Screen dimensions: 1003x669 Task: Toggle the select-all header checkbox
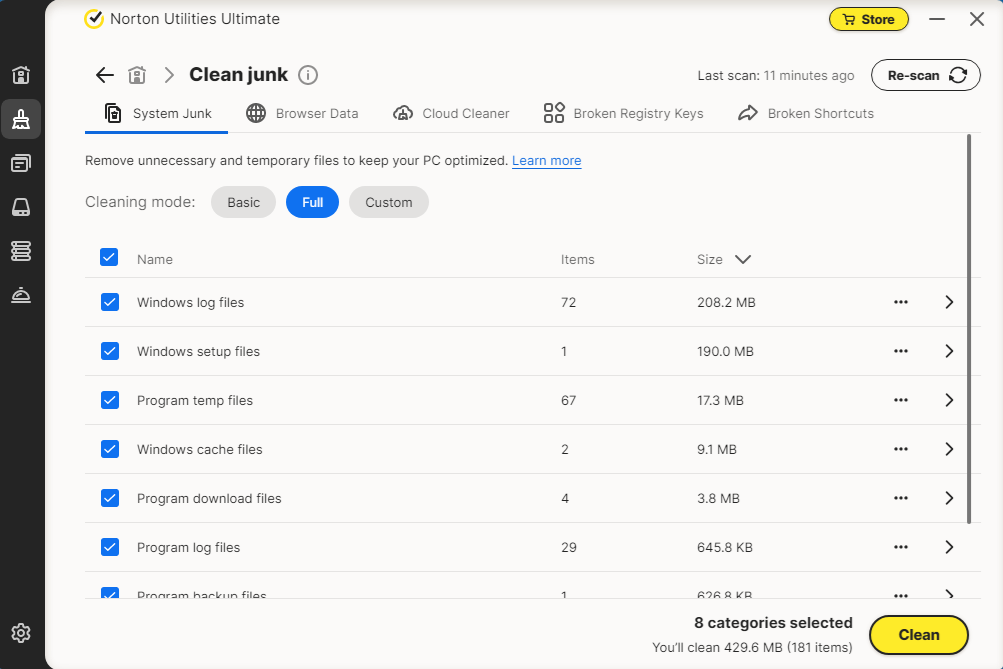[110, 258]
